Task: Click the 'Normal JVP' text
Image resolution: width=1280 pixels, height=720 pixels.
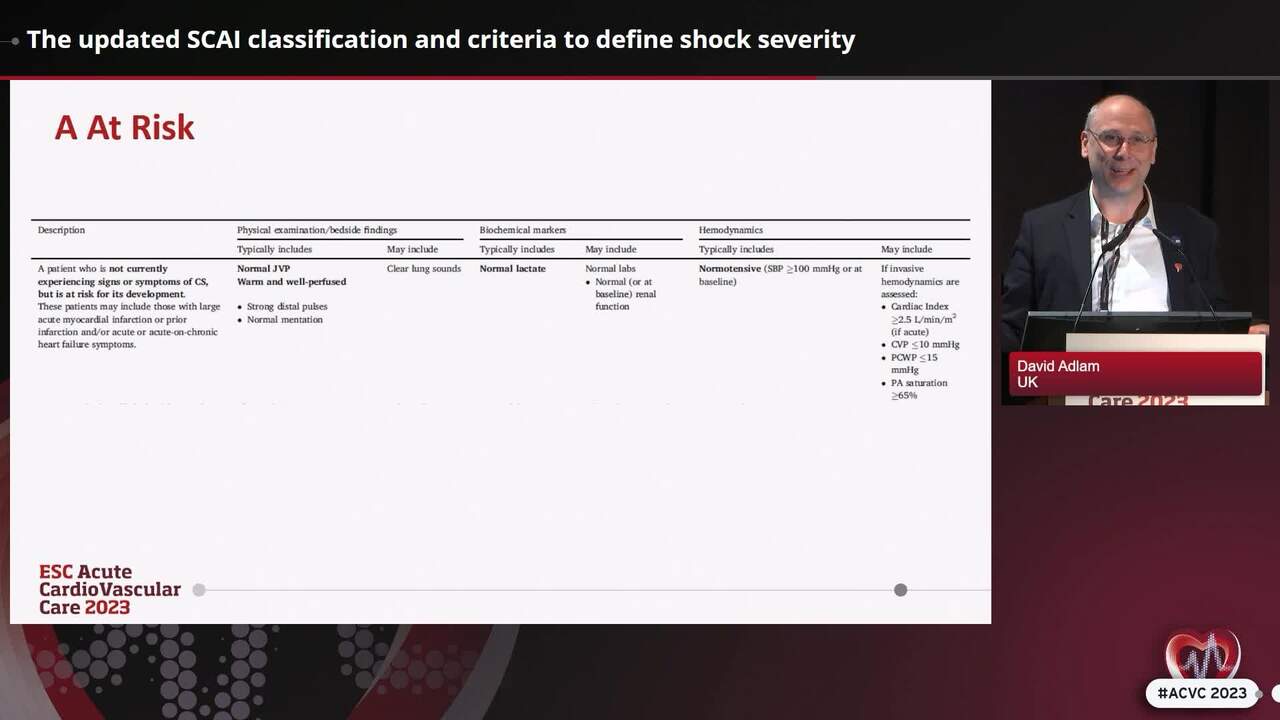Action: pos(263,269)
